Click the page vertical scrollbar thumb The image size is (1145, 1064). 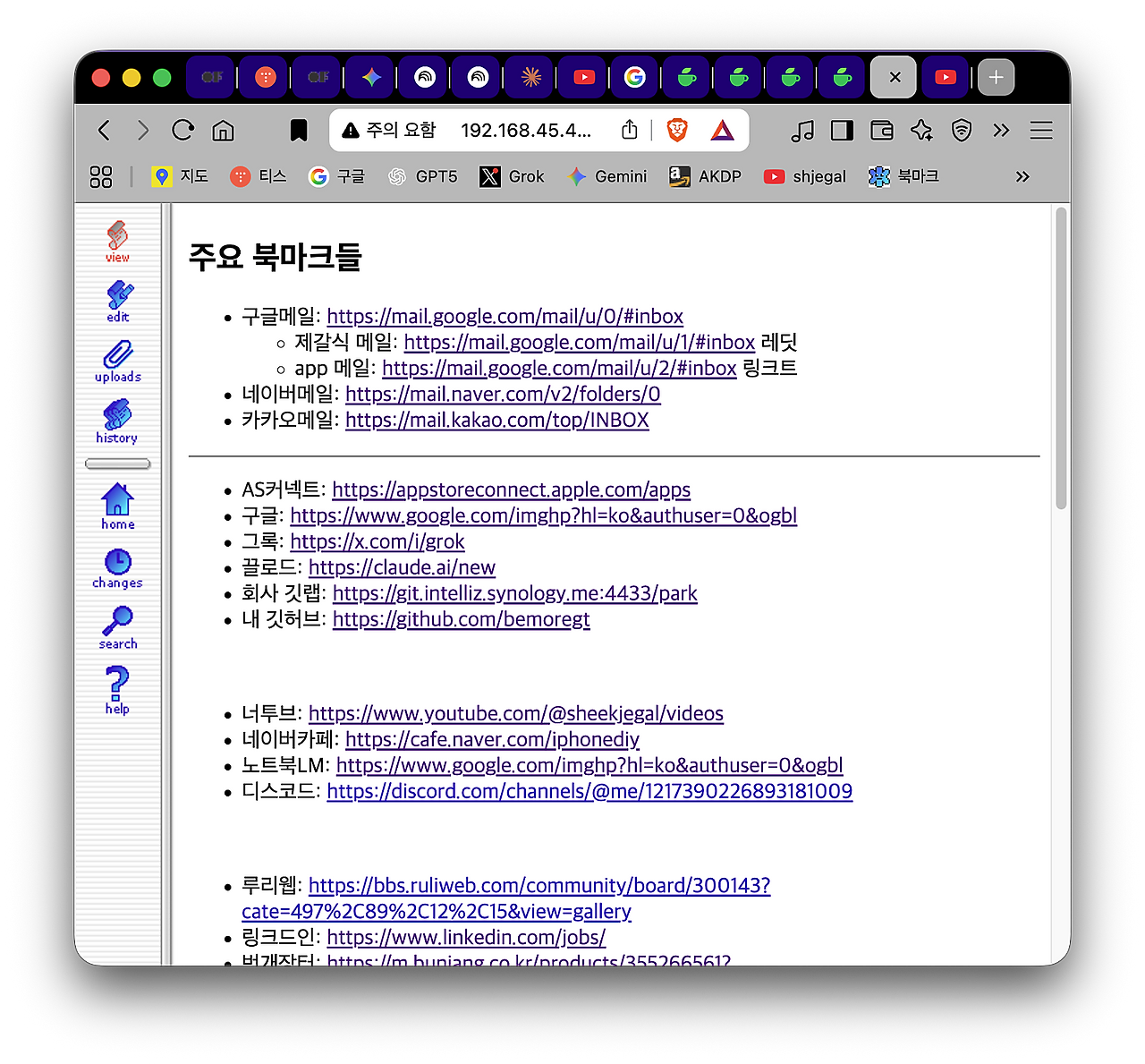tap(1061, 358)
